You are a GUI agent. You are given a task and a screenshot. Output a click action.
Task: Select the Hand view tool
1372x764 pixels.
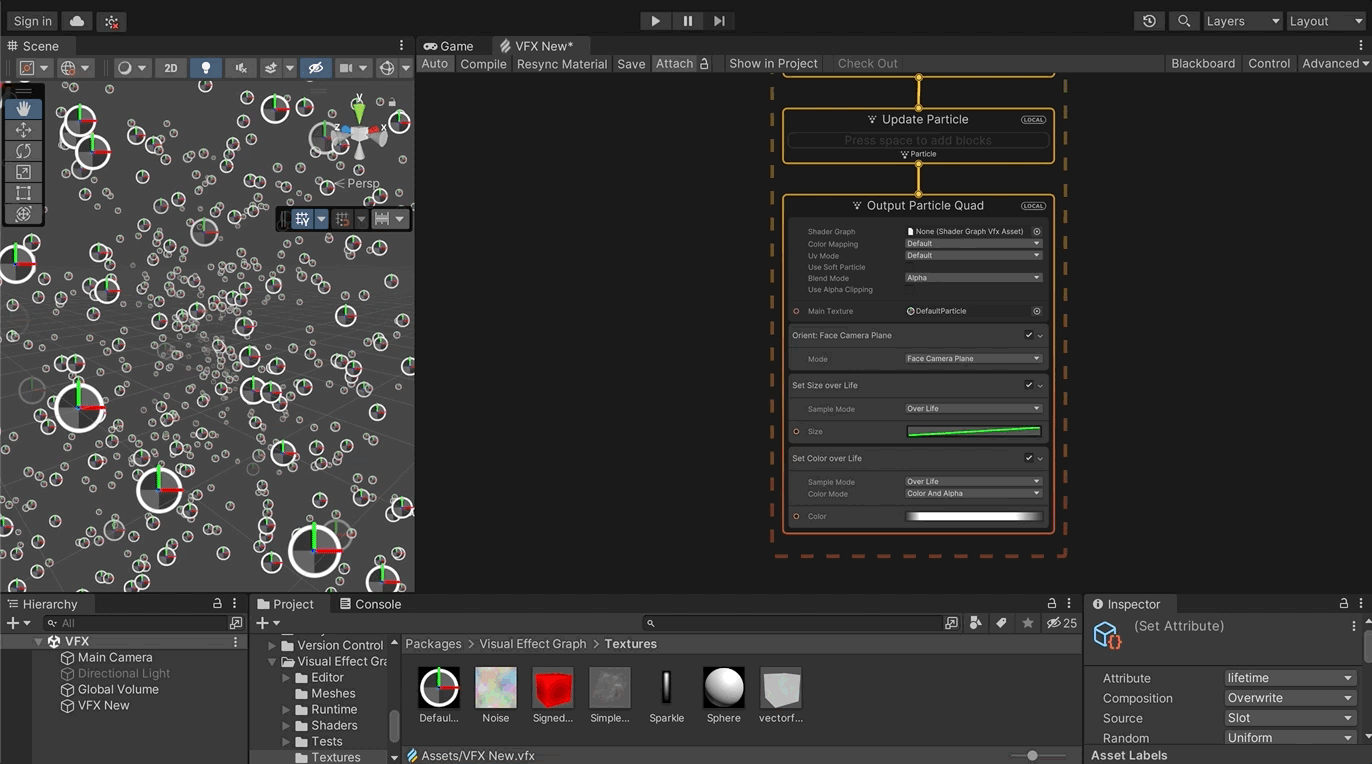23,108
